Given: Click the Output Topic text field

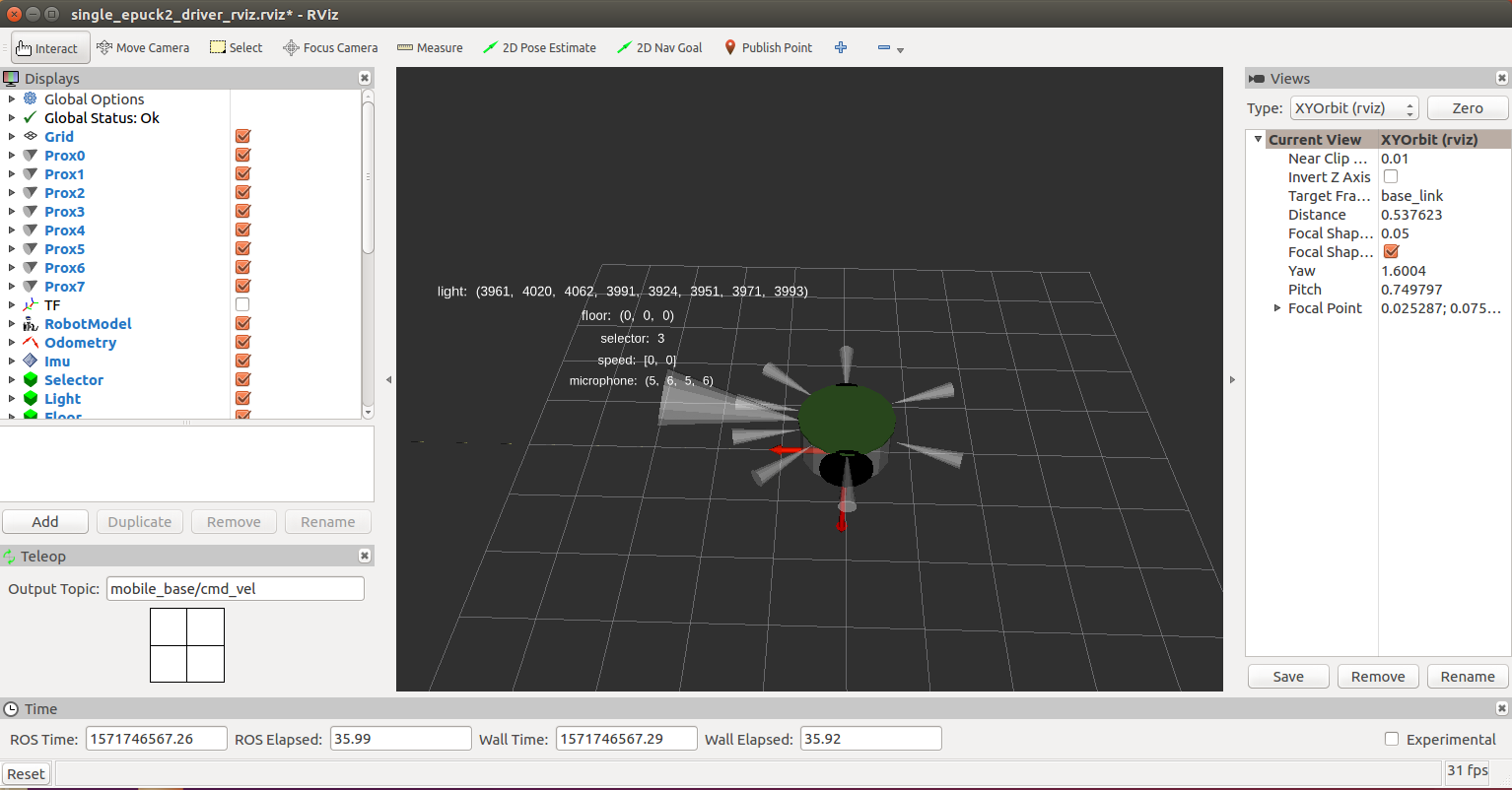Looking at the screenshot, I should coord(235,589).
